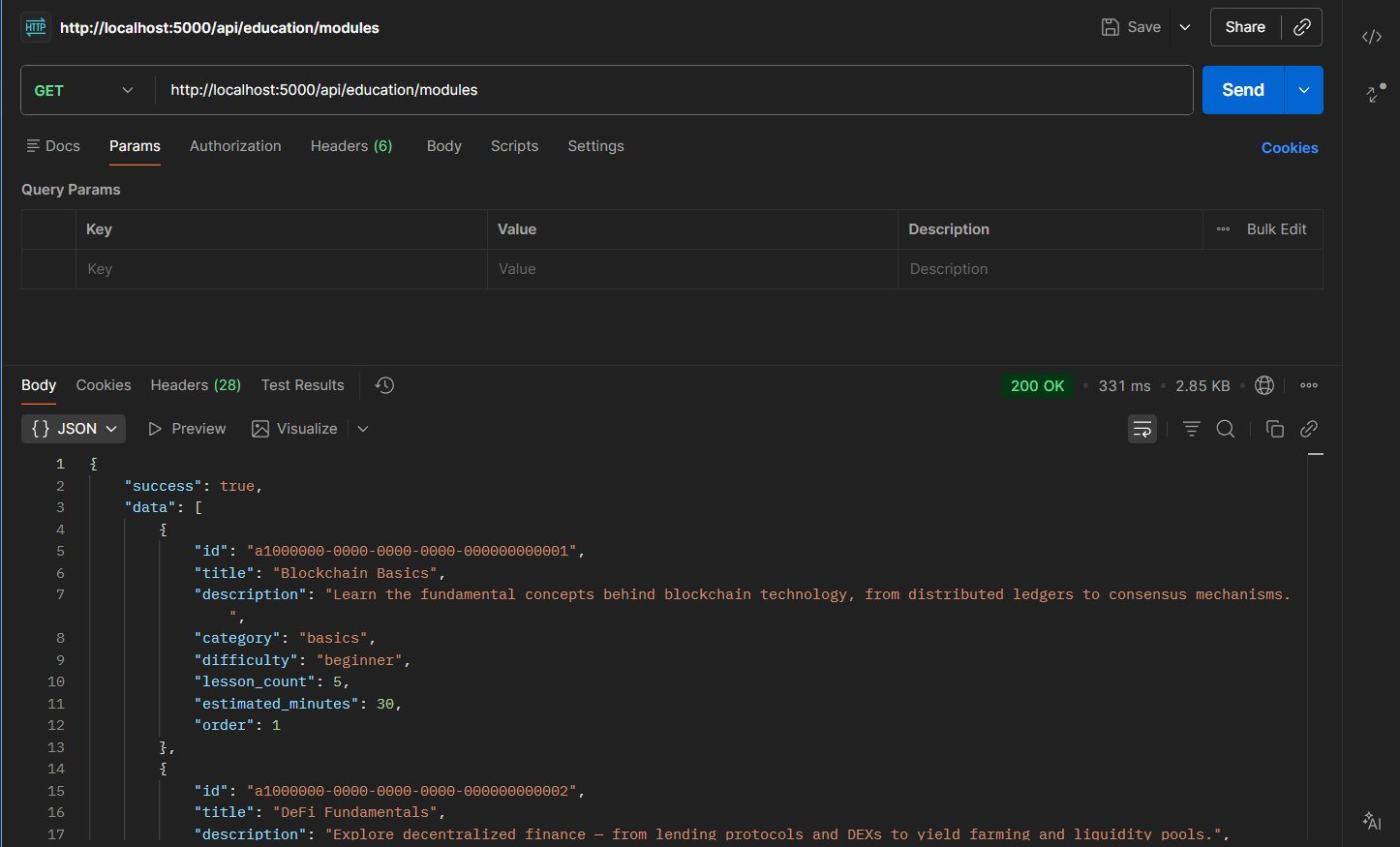Open the GET method dropdown
Viewport: 1400px width, 847px height.
coord(84,90)
